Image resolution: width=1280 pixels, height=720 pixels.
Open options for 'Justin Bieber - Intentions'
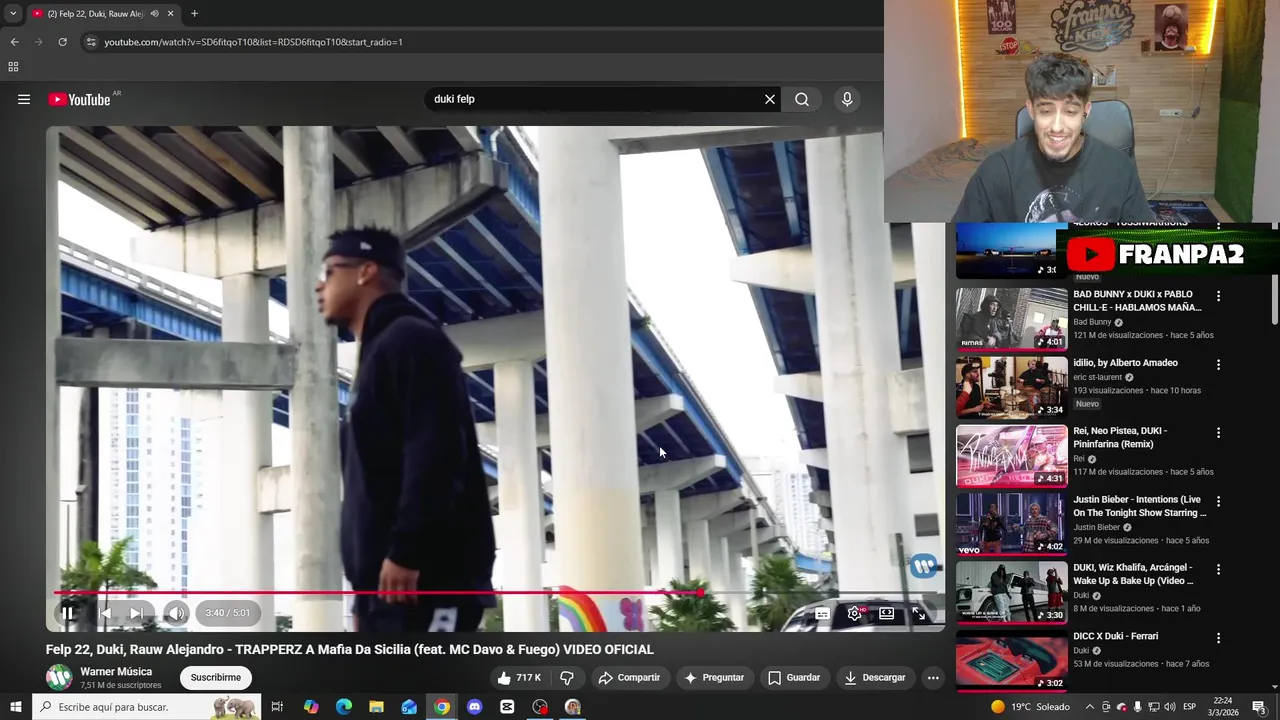click(x=1218, y=501)
